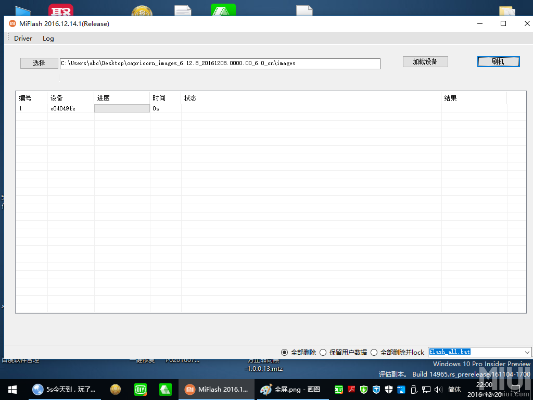Click the network/message tray icon
Viewport: 533px width, 400px height.
[x=426, y=389]
